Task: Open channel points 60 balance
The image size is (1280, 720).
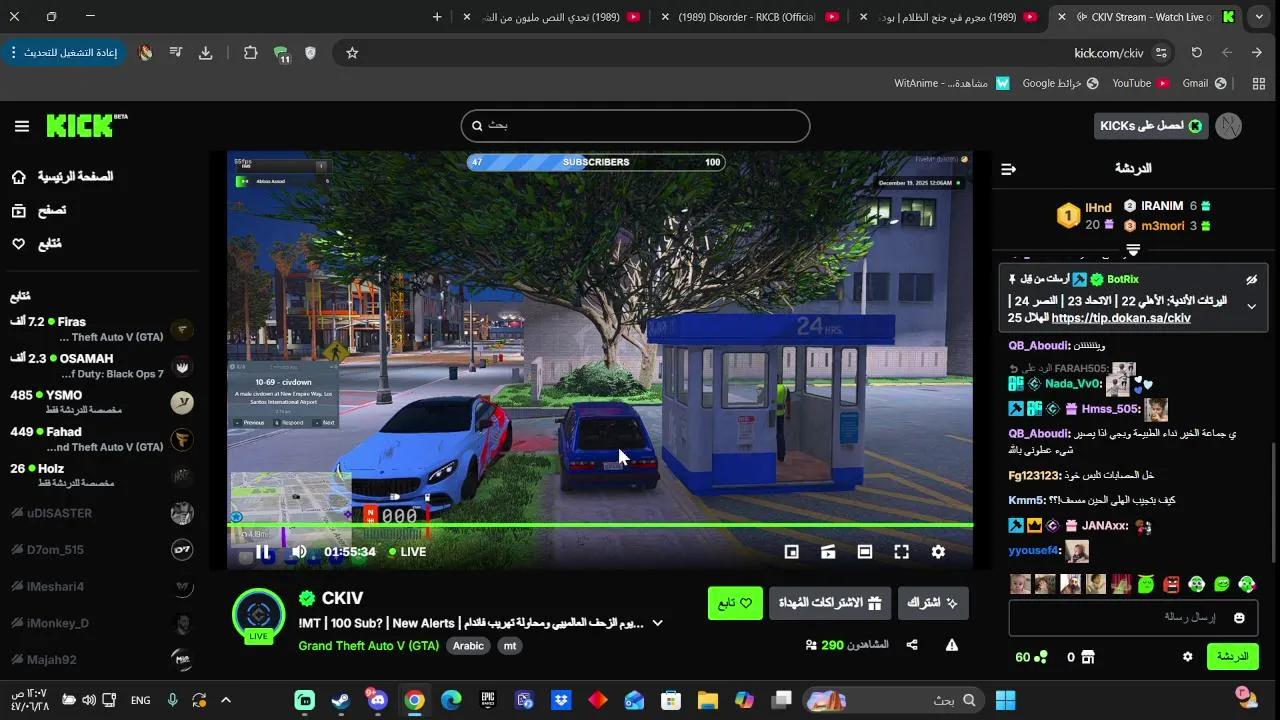Action: (x=1031, y=657)
